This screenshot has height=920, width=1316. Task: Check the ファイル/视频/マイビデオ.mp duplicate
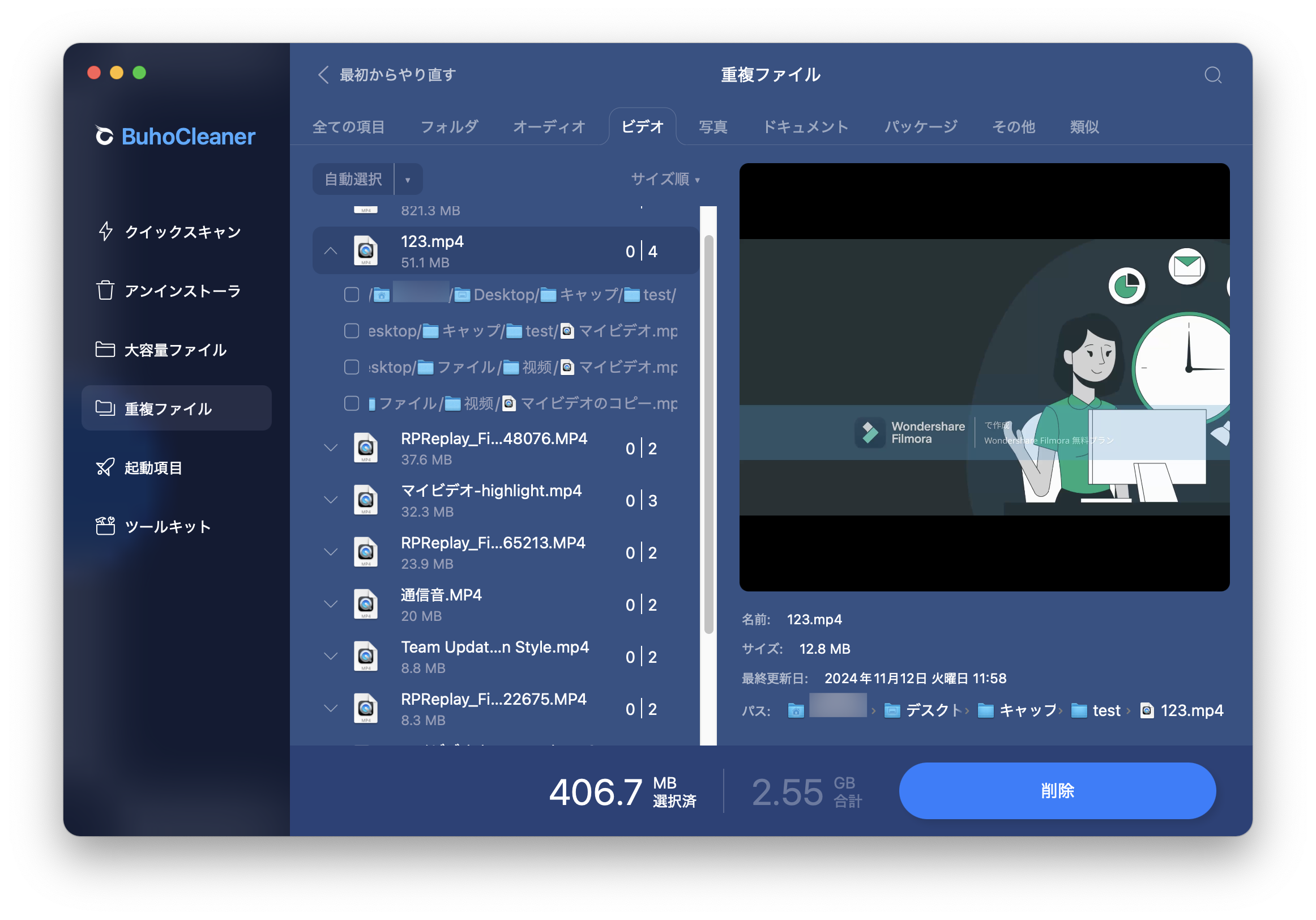point(351,367)
